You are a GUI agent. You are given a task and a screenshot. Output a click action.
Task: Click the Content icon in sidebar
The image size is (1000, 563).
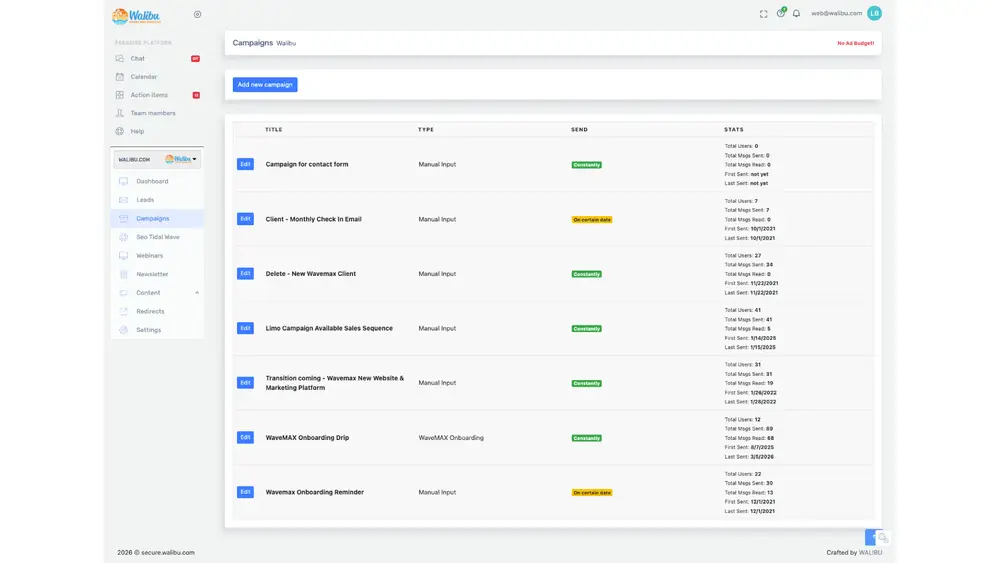(124, 293)
